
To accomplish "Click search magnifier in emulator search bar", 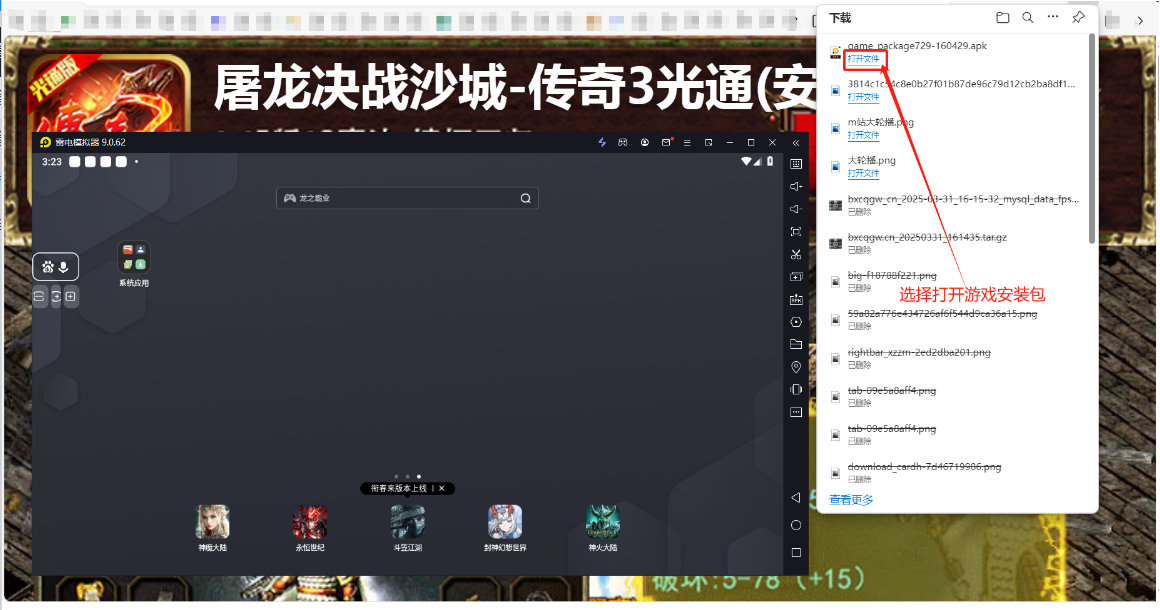I will click(x=525, y=198).
